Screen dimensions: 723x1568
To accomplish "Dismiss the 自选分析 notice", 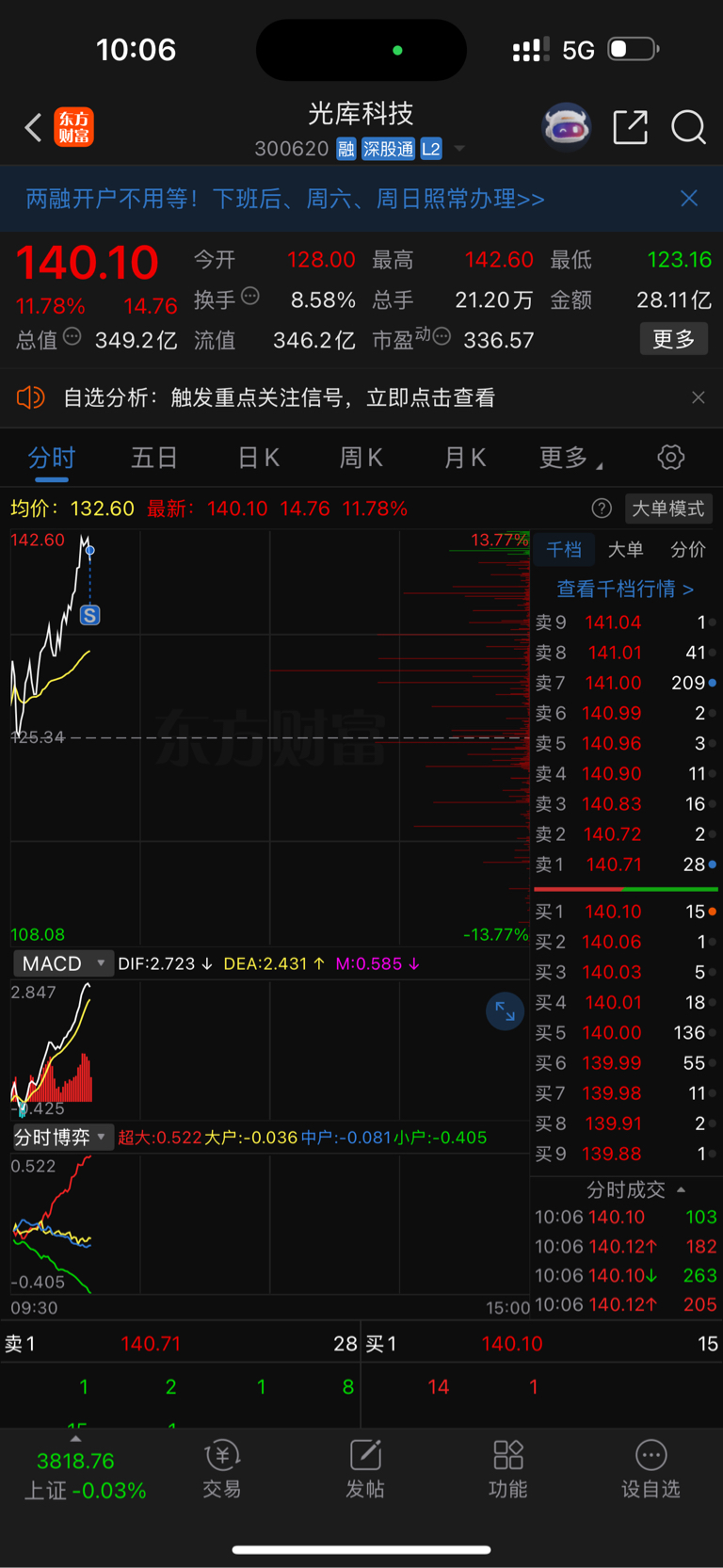I will 698,397.
